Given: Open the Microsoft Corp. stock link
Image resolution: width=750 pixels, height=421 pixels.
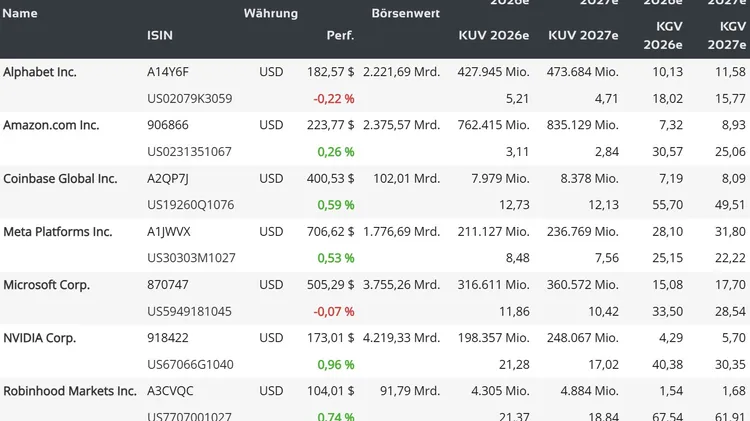Looking at the screenshot, I should point(46,285).
